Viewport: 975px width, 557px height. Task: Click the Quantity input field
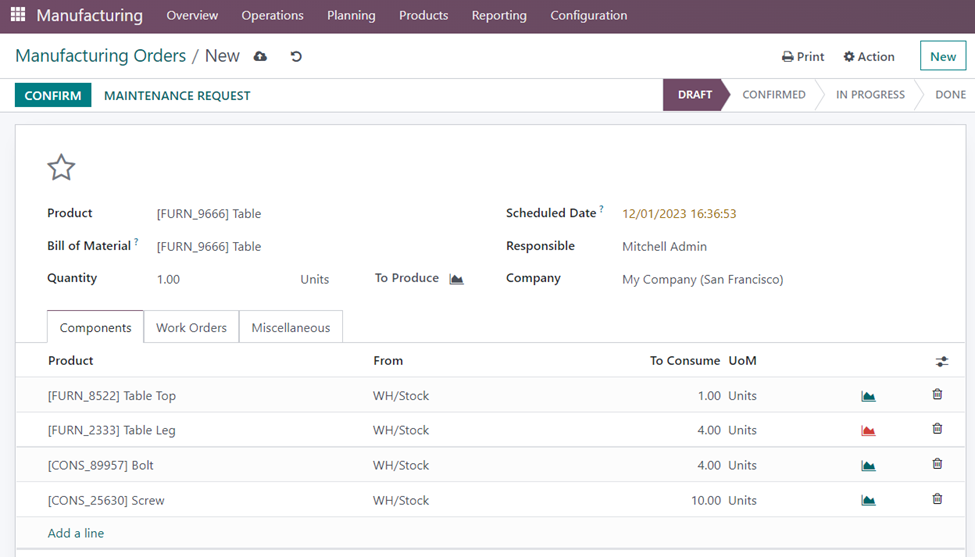coord(220,280)
